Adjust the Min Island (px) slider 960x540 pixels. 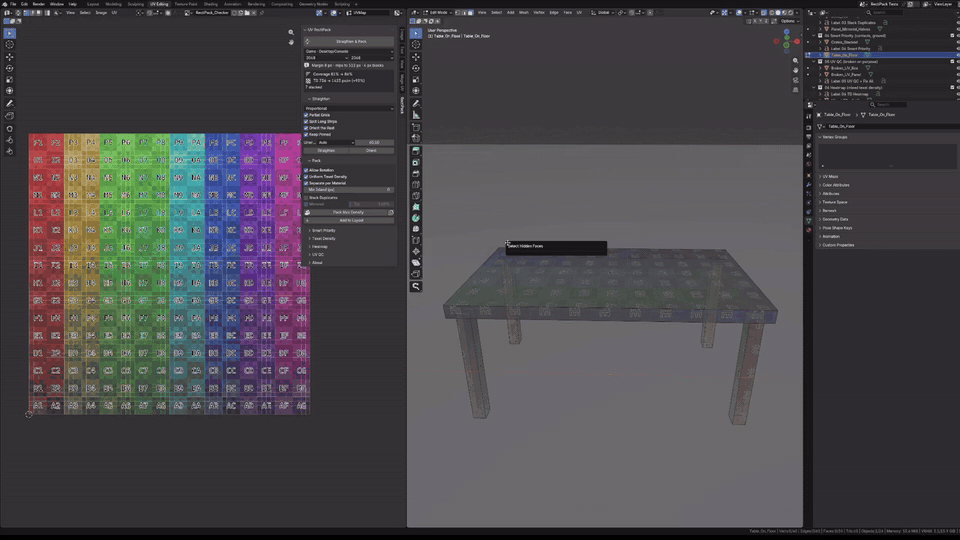click(349, 190)
